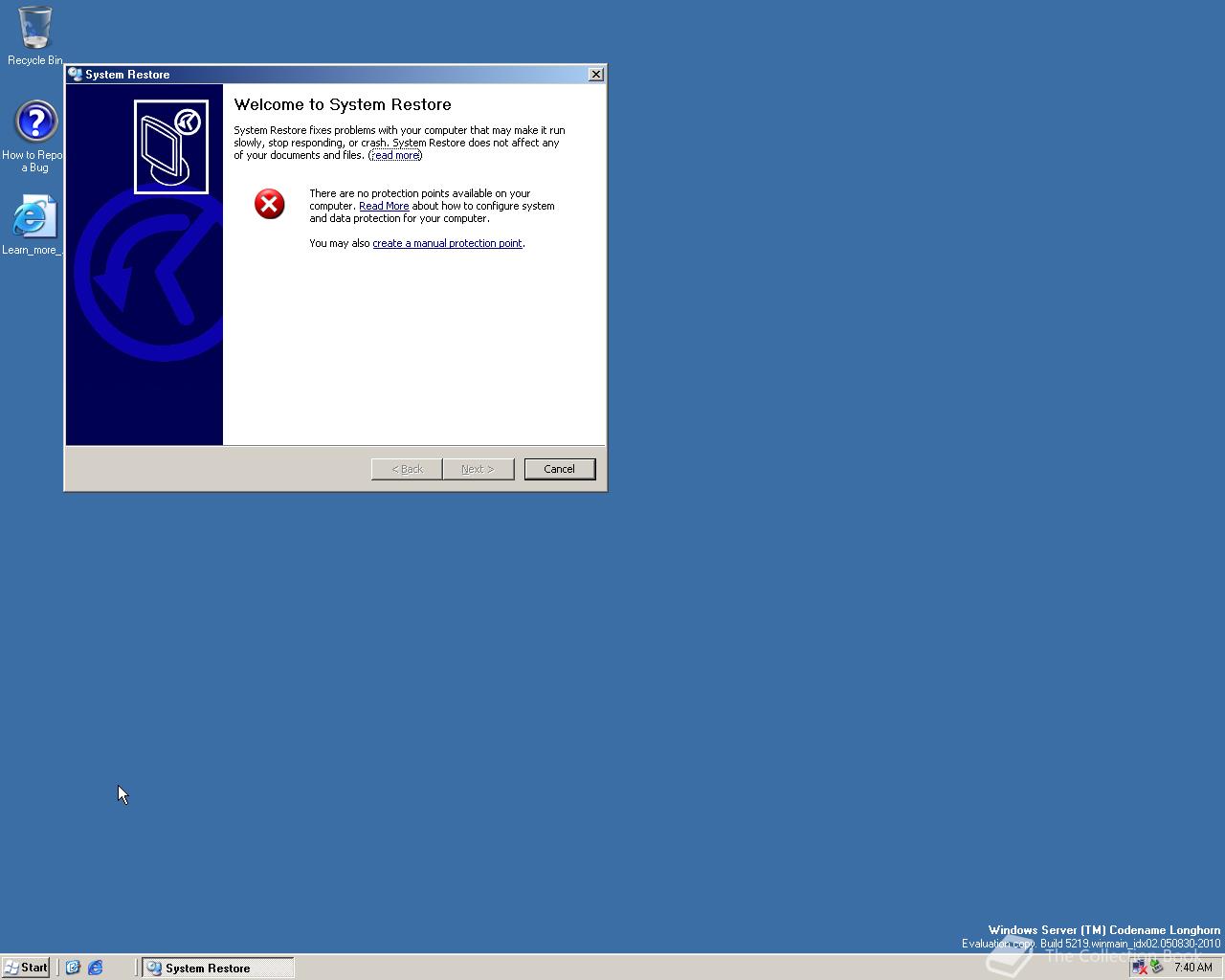Click the disabled Next button
The image size is (1225, 980).
pos(479,469)
